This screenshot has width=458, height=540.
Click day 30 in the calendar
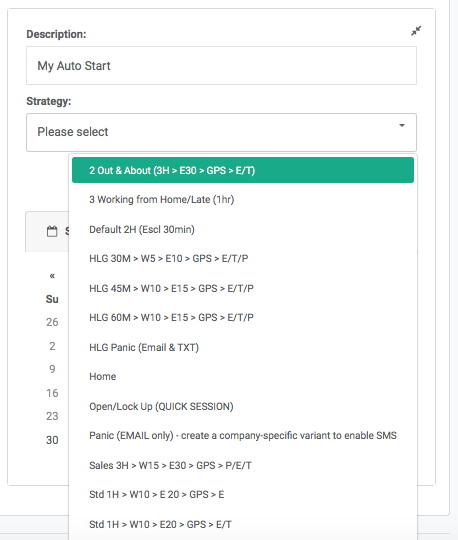(x=52, y=440)
